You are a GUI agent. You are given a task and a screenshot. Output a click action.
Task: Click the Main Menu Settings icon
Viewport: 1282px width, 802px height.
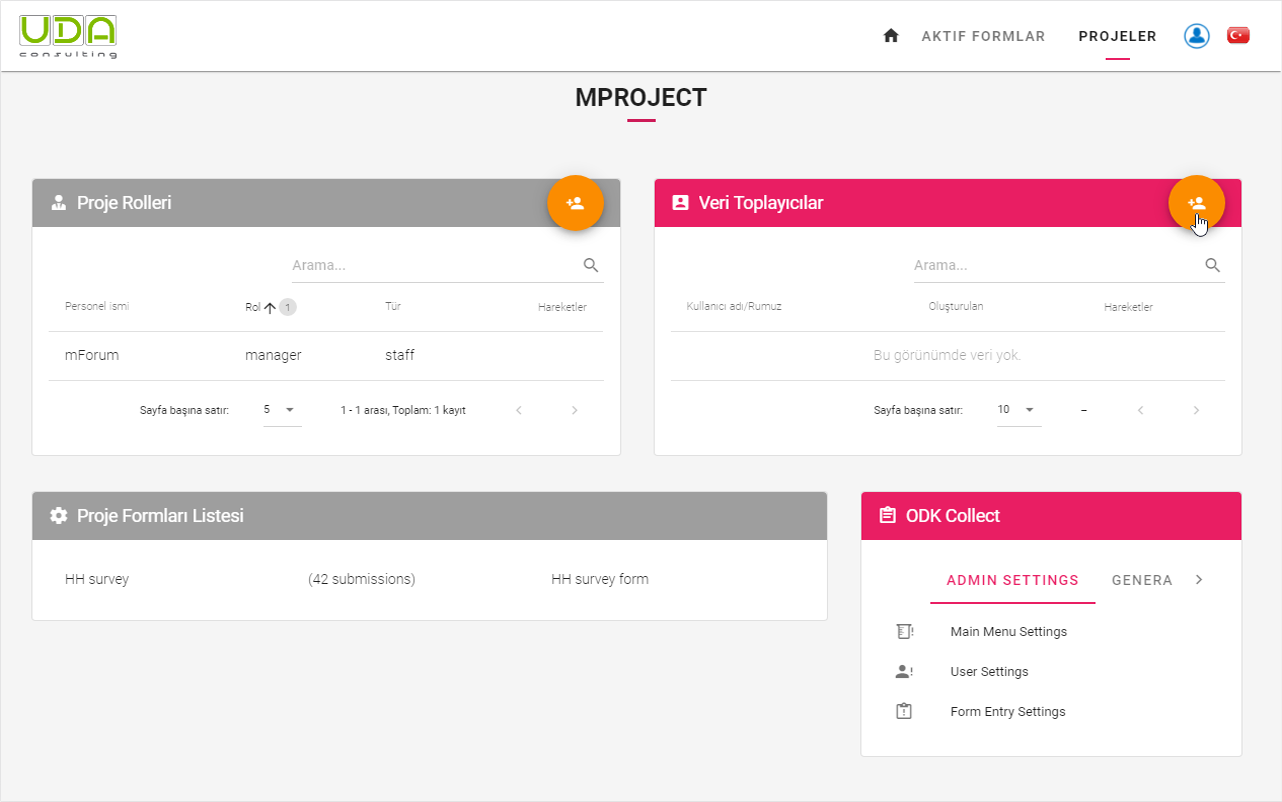click(x=904, y=632)
